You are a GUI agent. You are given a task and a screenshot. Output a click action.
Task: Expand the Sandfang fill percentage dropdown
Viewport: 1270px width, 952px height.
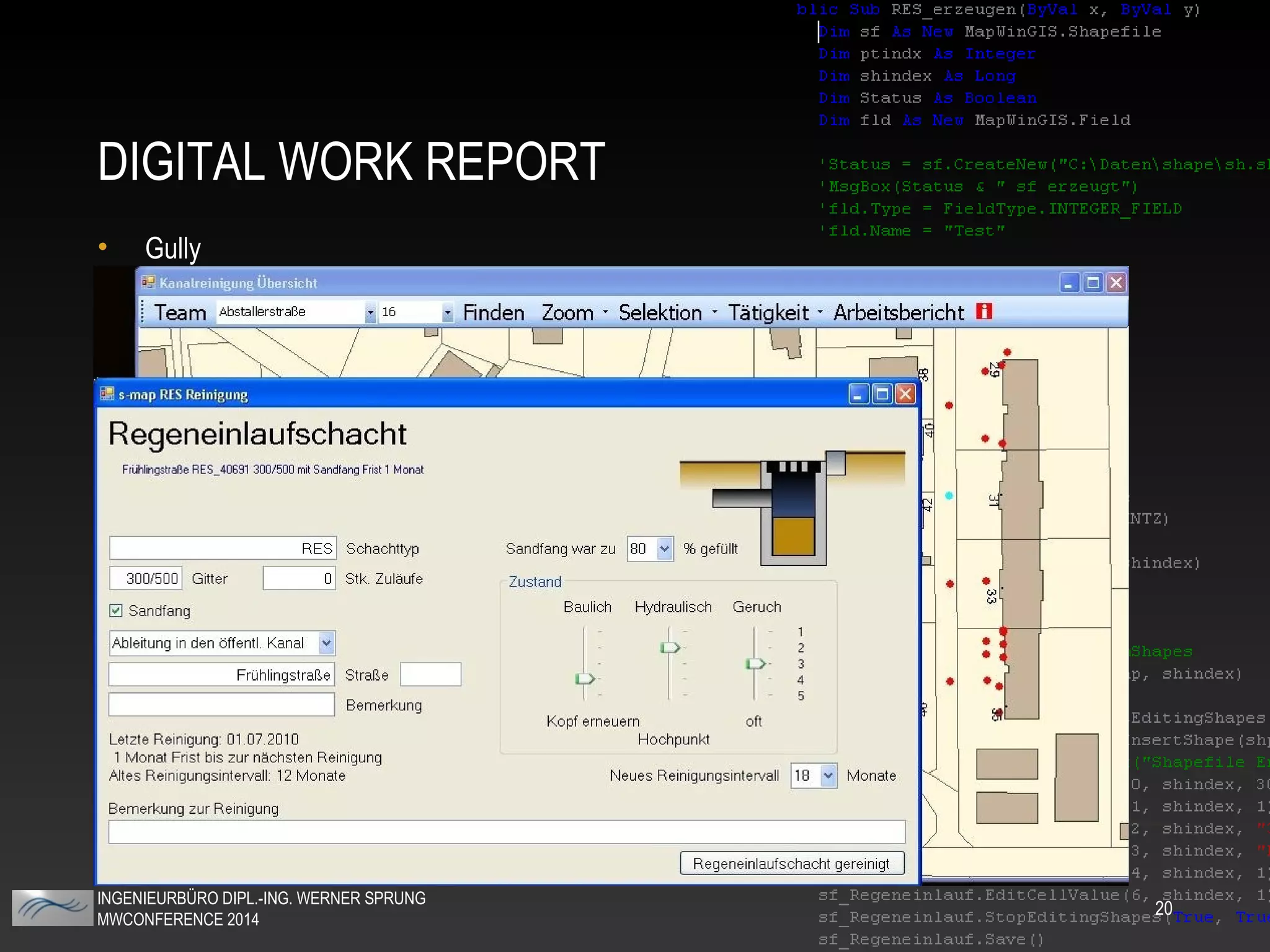pyautogui.click(x=664, y=549)
